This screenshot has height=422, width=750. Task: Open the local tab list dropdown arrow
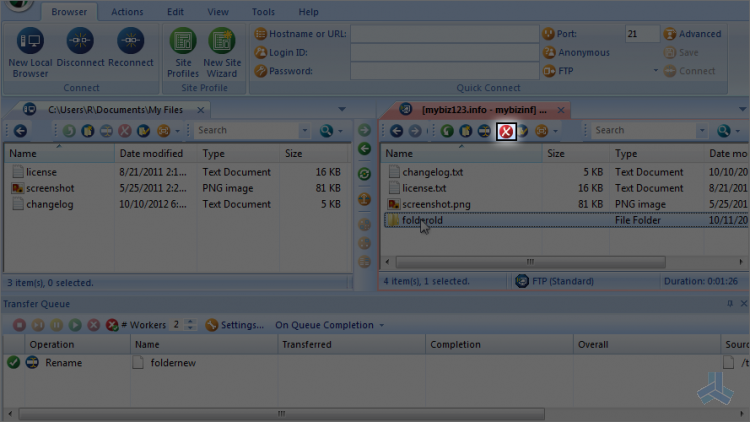342,109
